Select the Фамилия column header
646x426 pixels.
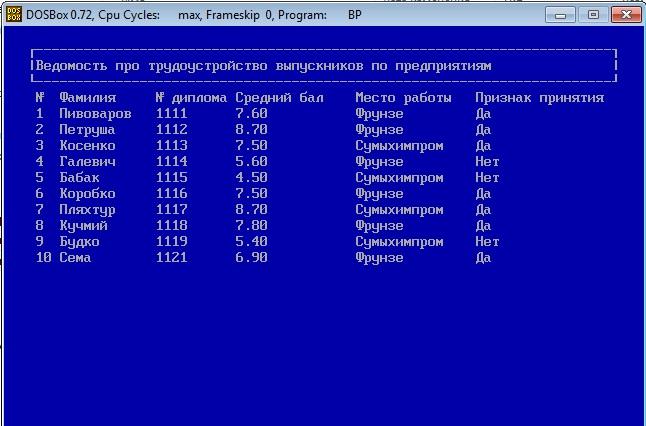click(x=87, y=98)
